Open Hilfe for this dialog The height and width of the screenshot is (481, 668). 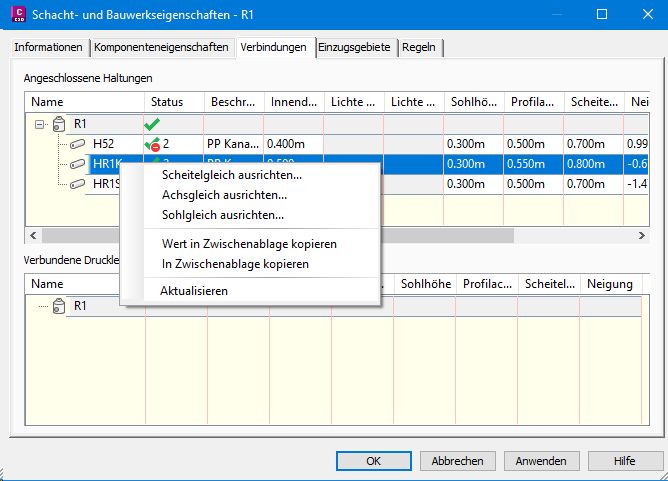tap(625, 461)
